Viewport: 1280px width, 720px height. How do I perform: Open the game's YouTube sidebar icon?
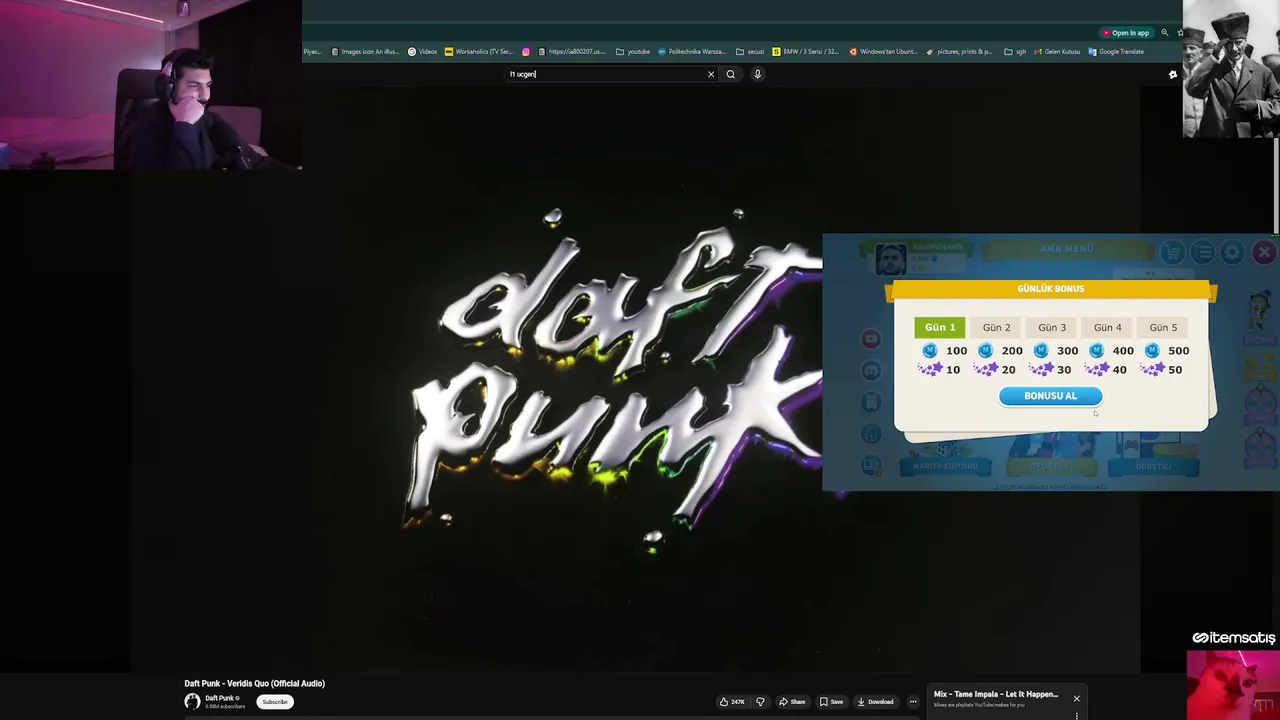871,339
